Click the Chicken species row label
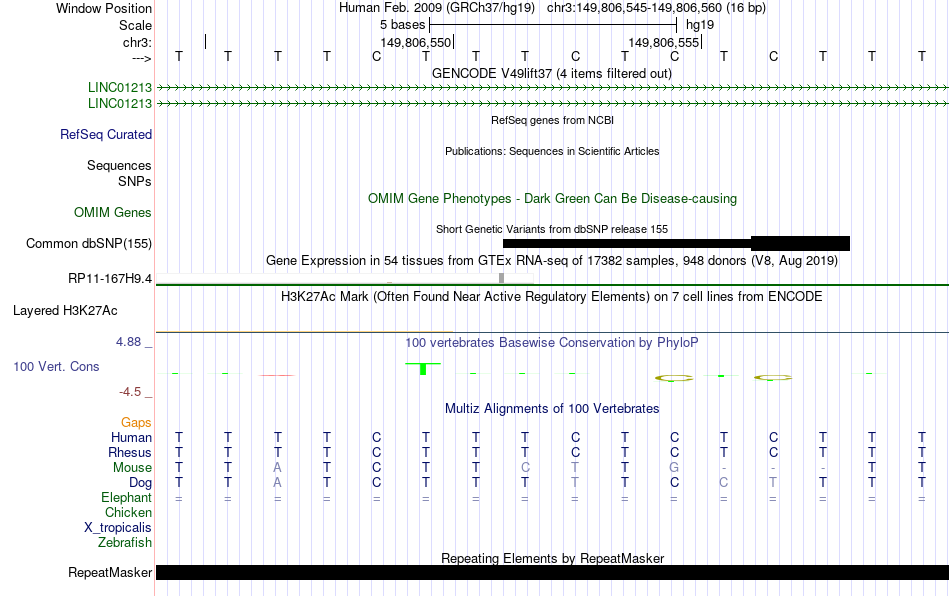950x596 pixels. pos(128,512)
